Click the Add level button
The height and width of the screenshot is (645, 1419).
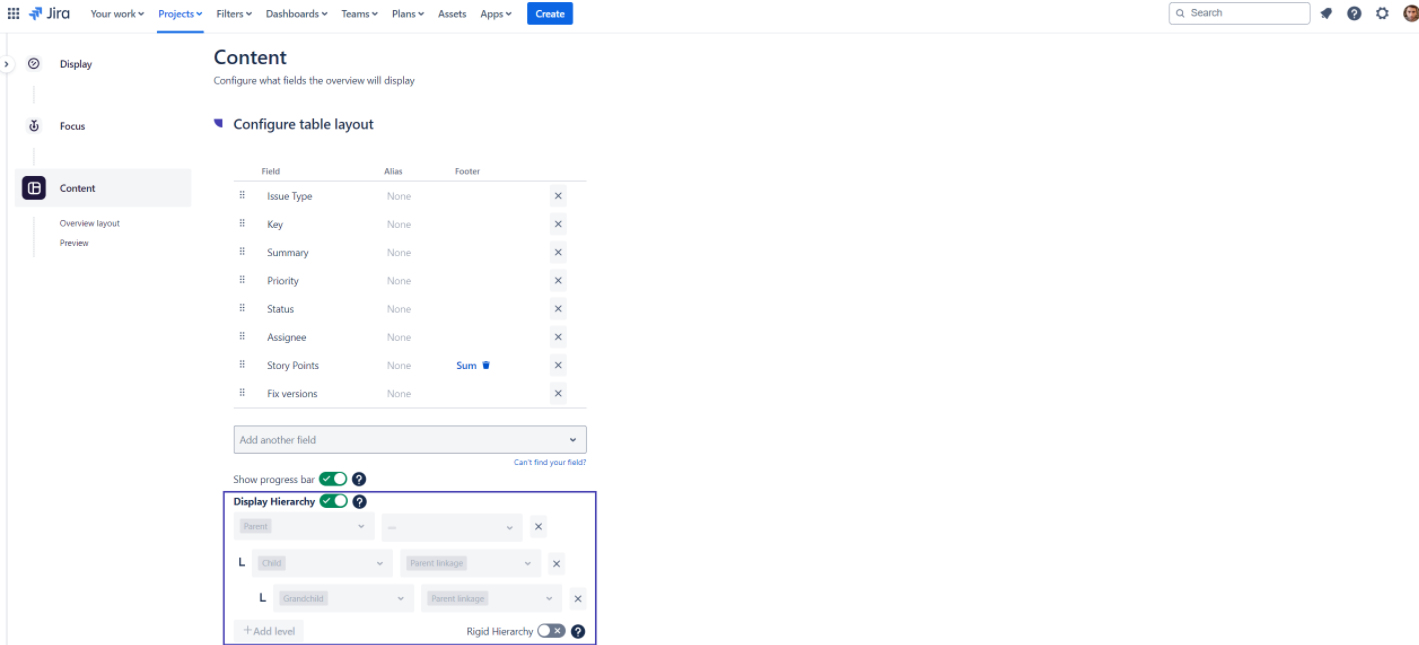tap(267, 630)
